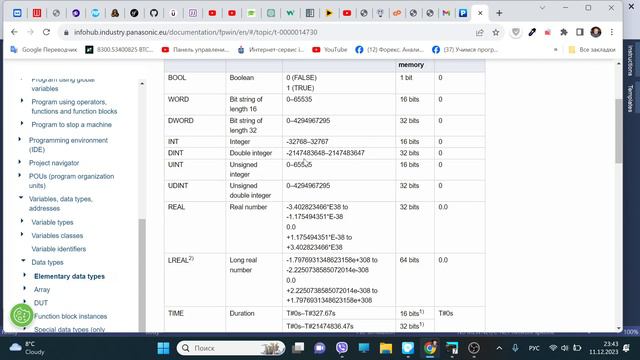640x360 pixels.
Task: Open the Chrome user profile avatar
Action: tap(596, 32)
